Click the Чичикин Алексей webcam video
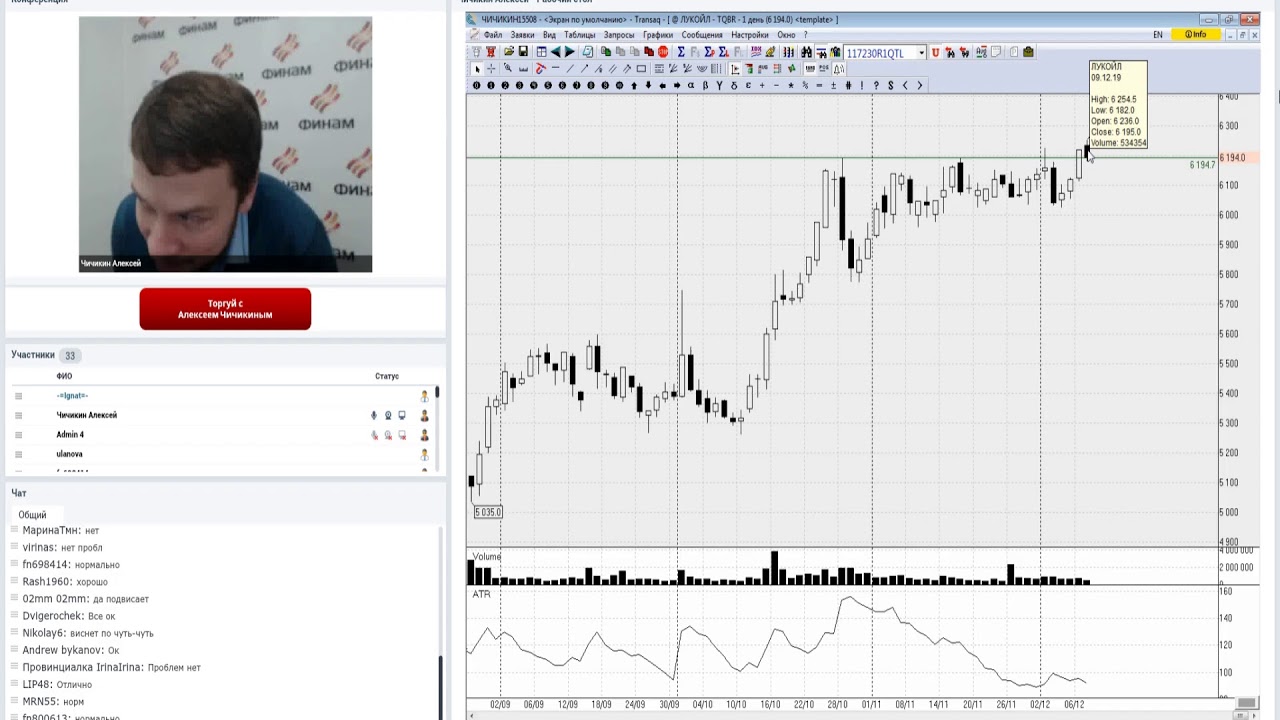Image resolution: width=1280 pixels, height=720 pixels. [x=225, y=144]
